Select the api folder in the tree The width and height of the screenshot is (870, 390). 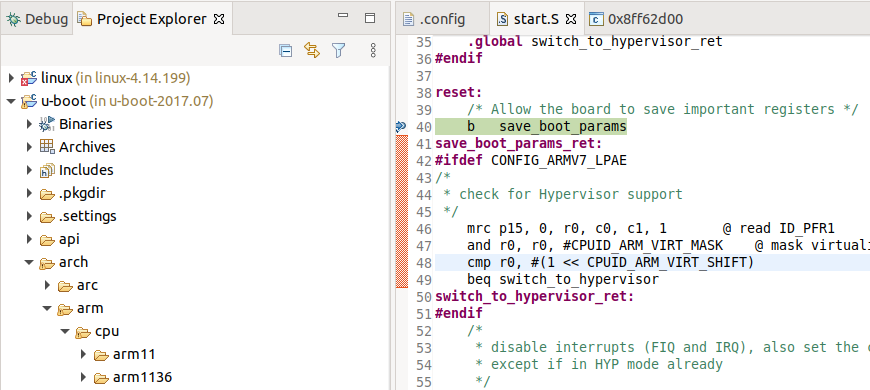pyautogui.click(x=69, y=240)
